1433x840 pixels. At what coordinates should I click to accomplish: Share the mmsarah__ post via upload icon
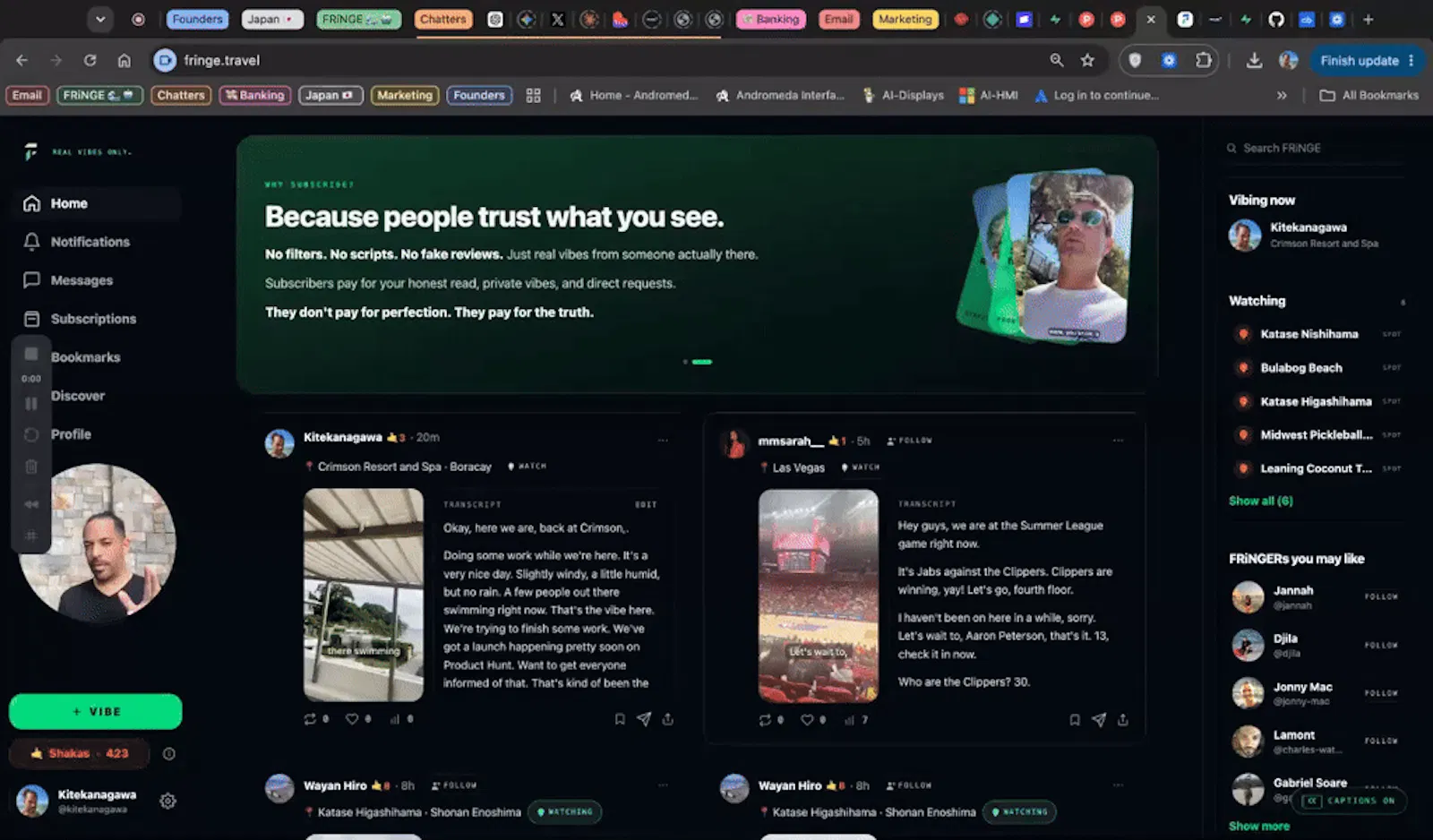(1123, 720)
